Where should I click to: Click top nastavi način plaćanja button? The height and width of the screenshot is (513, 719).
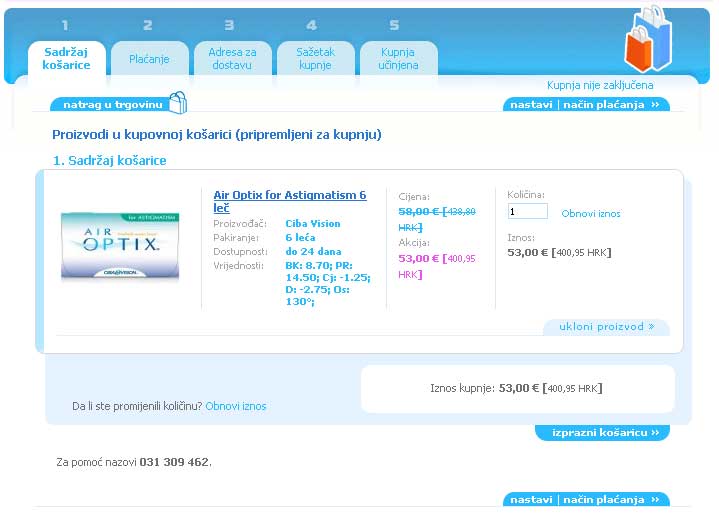[586, 105]
